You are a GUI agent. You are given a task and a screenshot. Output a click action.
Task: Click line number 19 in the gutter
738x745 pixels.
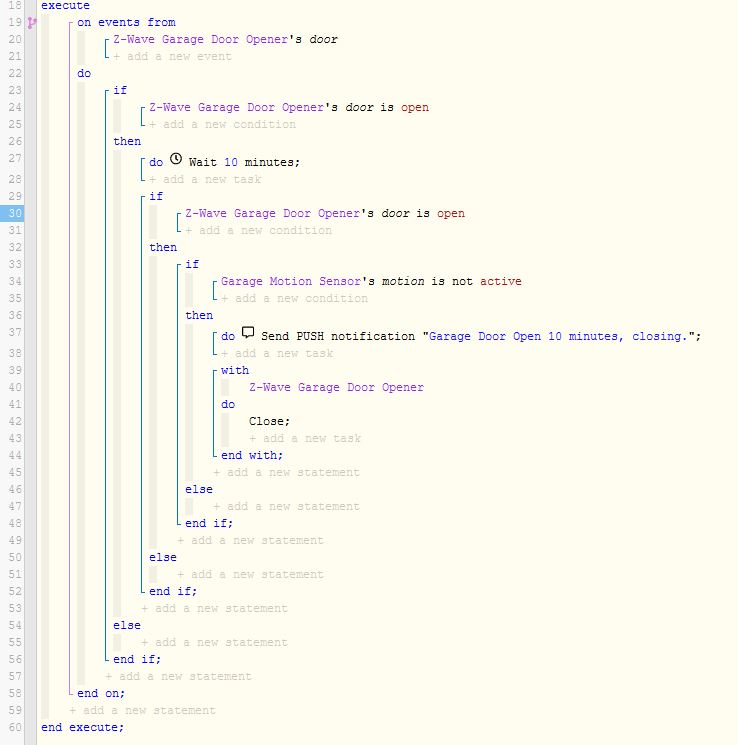(x=15, y=22)
